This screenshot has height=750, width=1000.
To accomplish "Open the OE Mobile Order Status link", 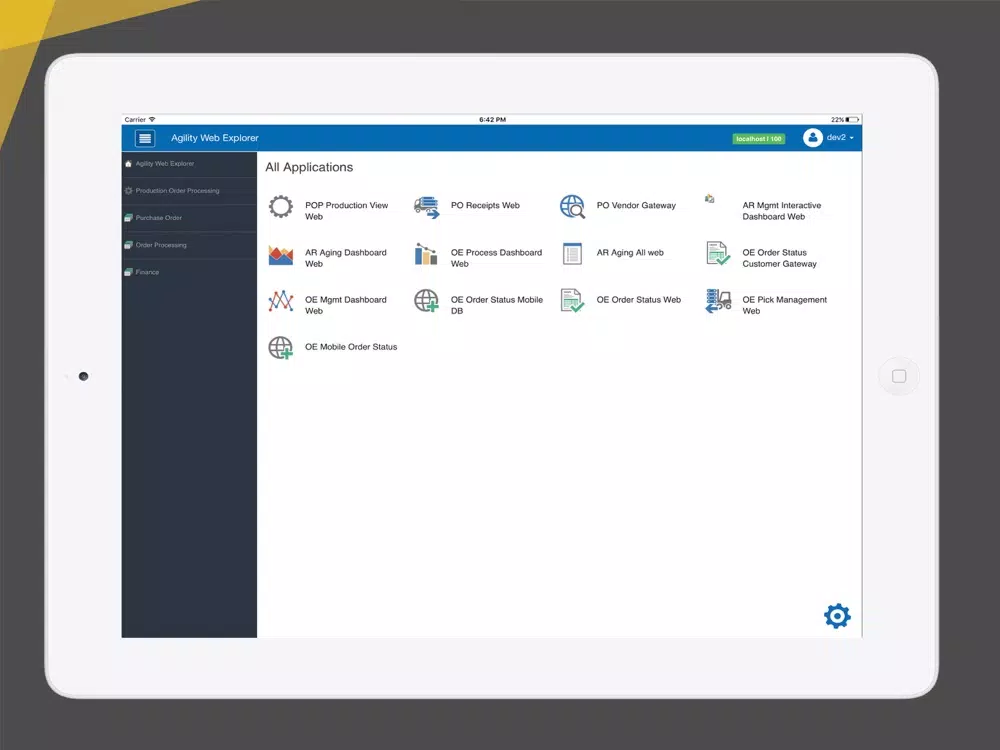I will (351, 347).
